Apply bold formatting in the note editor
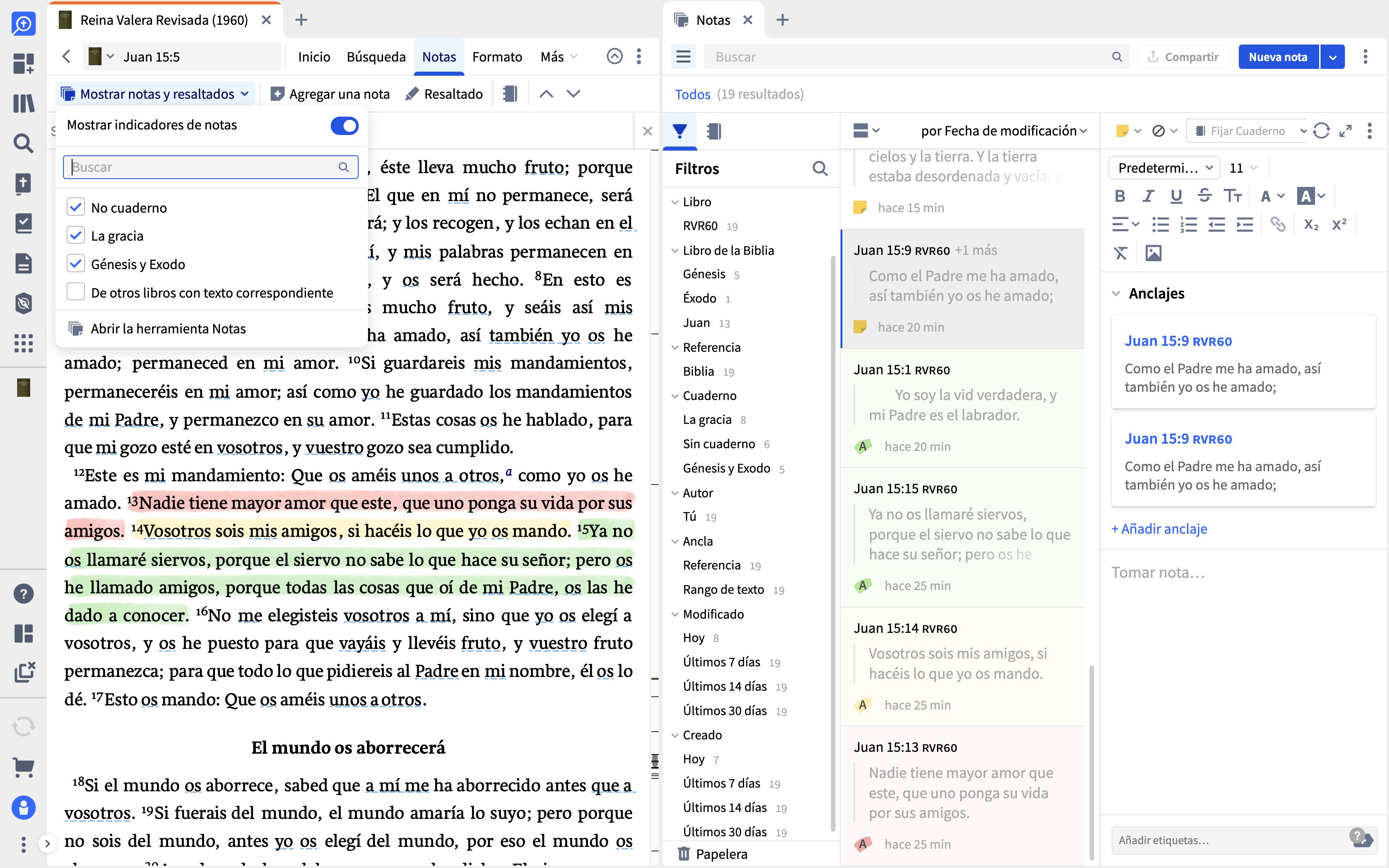Screen dimensions: 1389x868 click(1120, 196)
